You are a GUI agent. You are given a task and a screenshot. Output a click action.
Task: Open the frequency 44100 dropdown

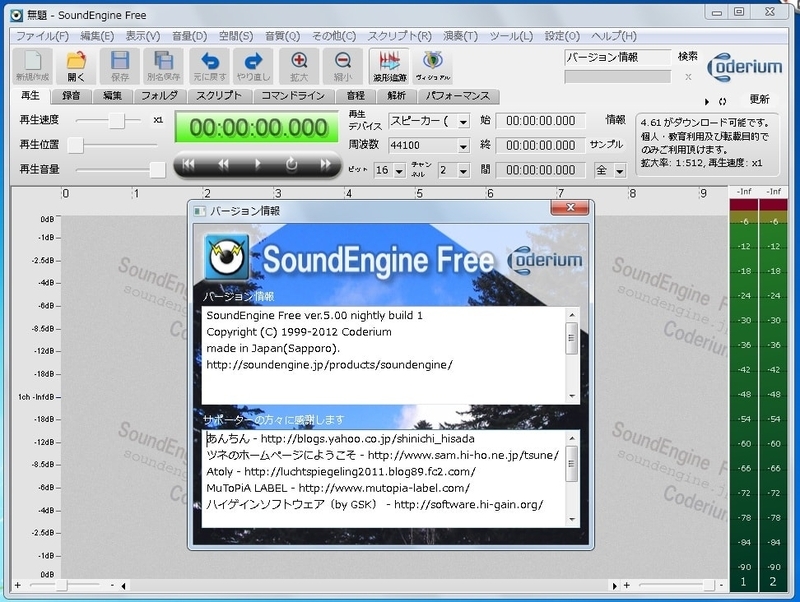point(463,146)
